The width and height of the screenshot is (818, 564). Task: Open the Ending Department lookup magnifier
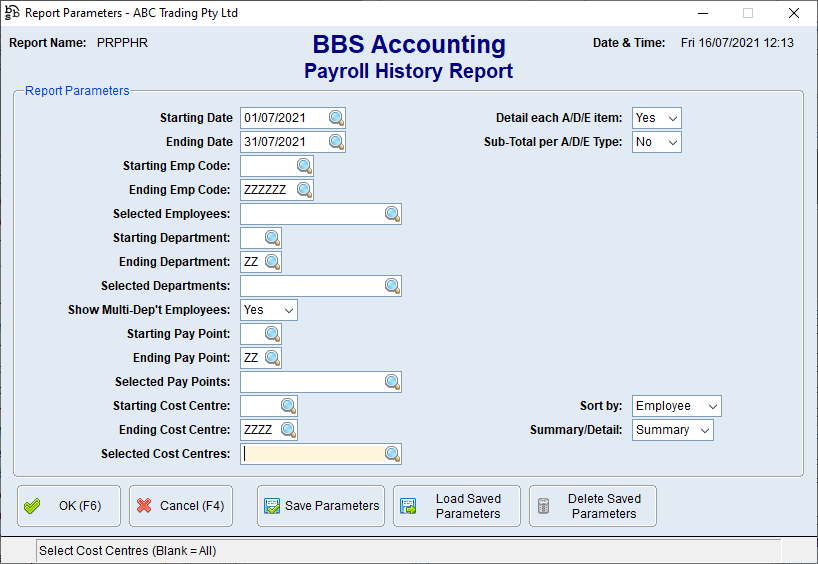[x=272, y=262]
